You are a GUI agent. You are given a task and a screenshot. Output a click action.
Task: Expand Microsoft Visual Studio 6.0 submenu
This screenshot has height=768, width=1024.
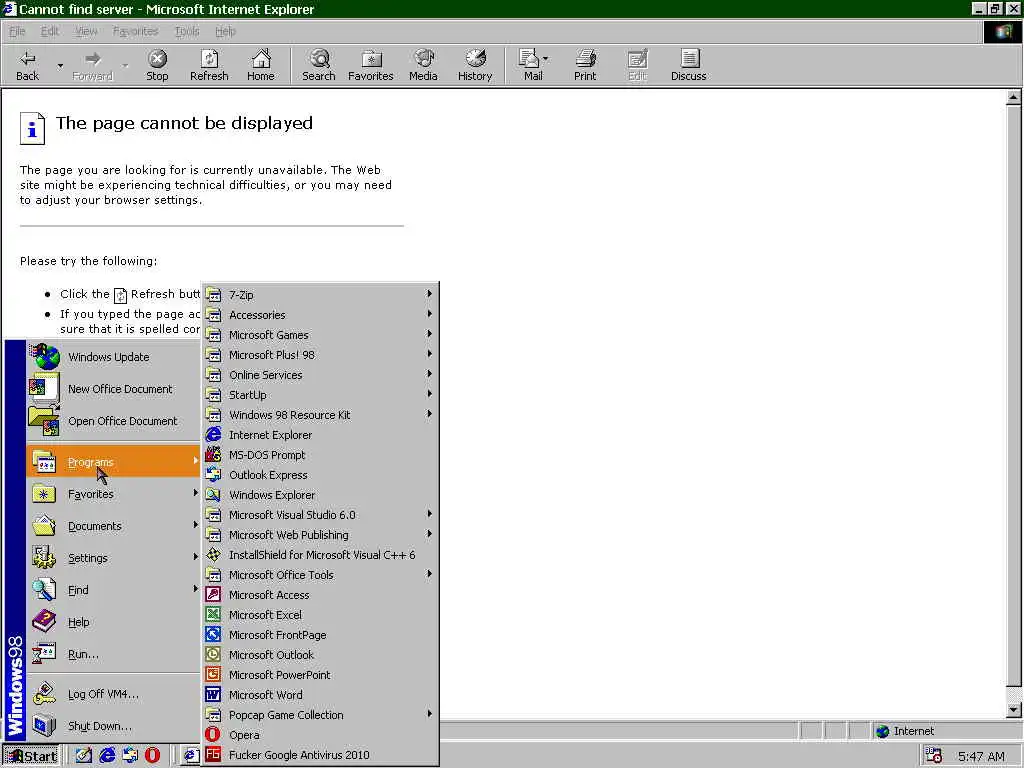pos(320,515)
